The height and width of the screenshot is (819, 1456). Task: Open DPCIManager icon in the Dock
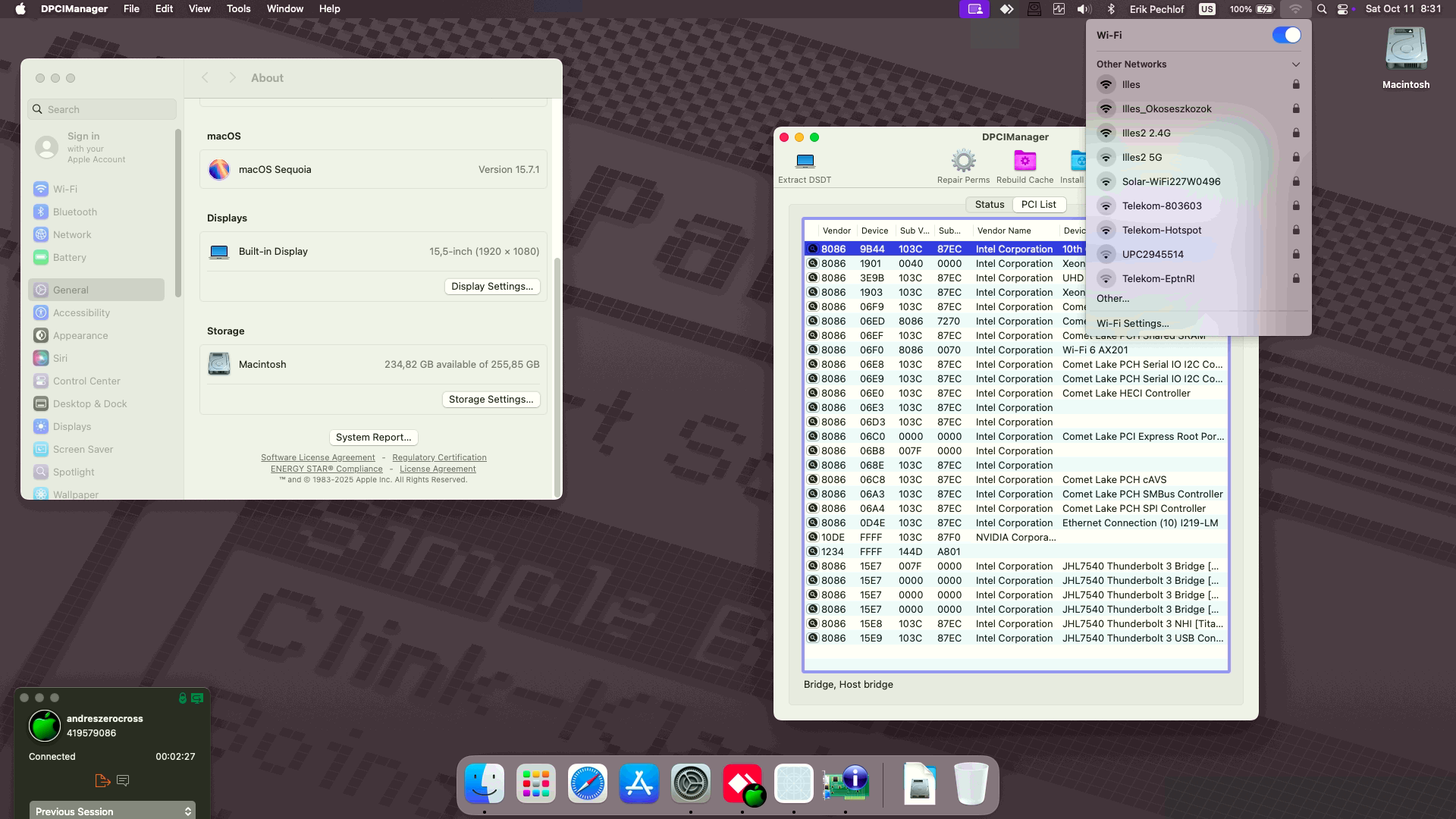point(846,783)
